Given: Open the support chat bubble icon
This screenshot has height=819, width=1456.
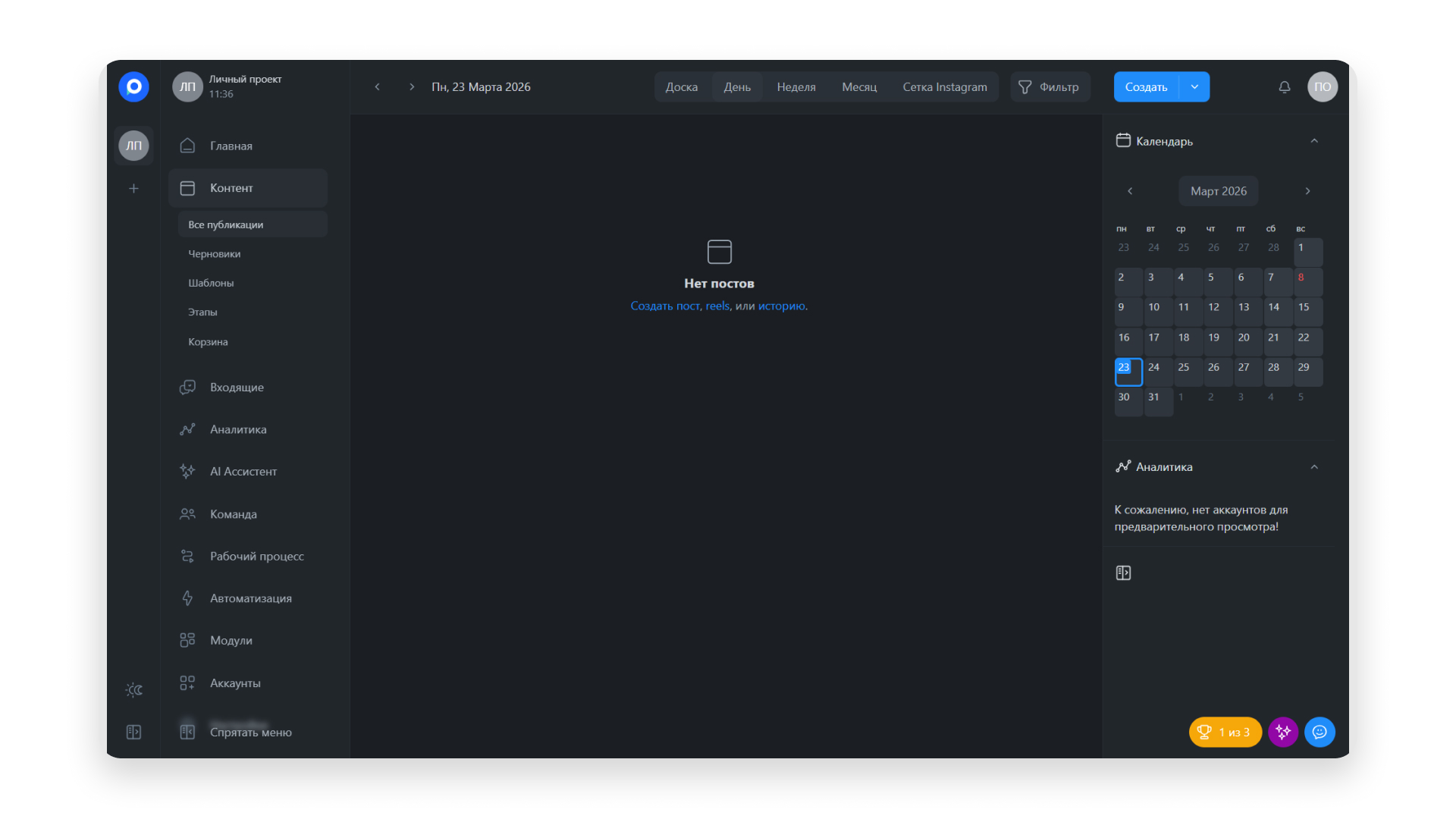Looking at the screenshot, I should coord(1319,732).
